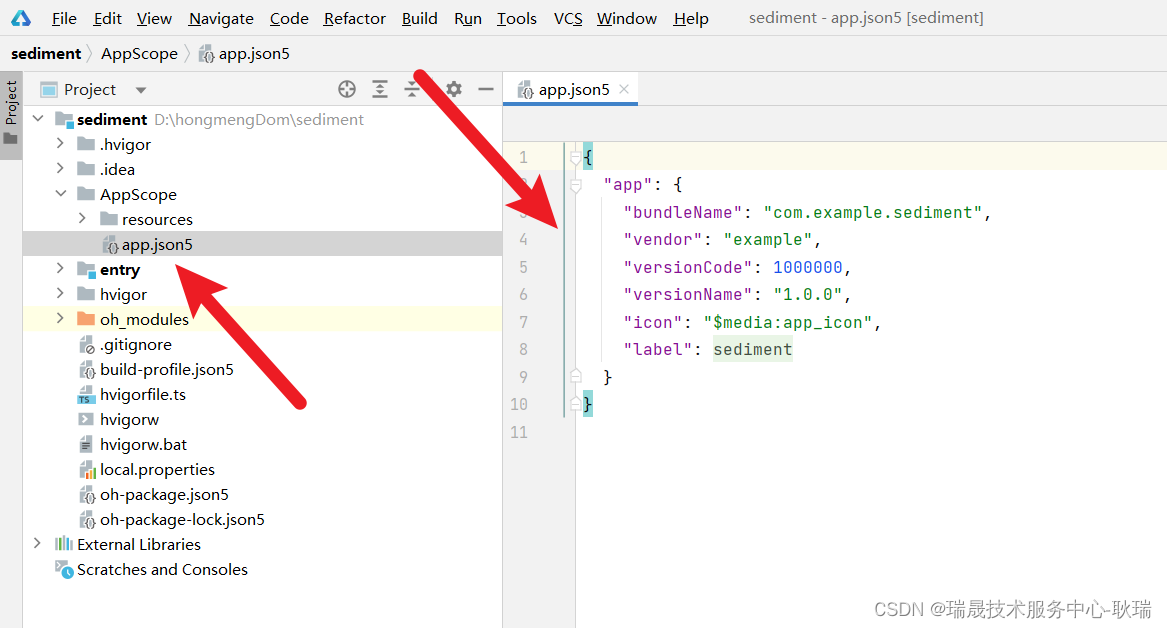Expand the .hvigor folder

(x=60, y=144)
